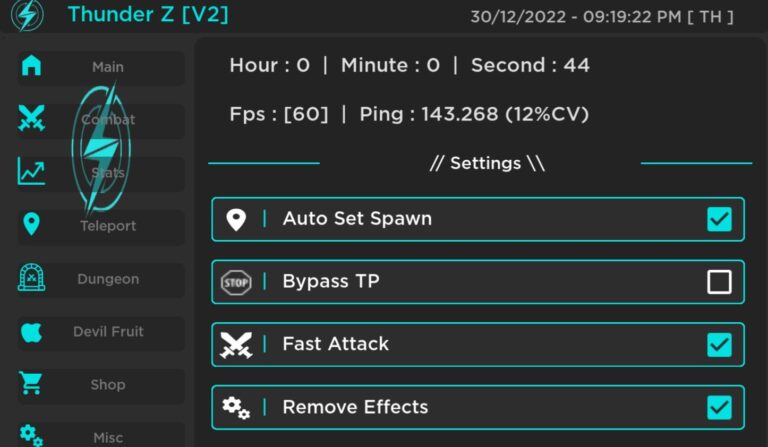Disable the Auto Set Spawn checkbox
Image resolution: width=768 pixels, height=447 pixels.
(x=719, y=219)
